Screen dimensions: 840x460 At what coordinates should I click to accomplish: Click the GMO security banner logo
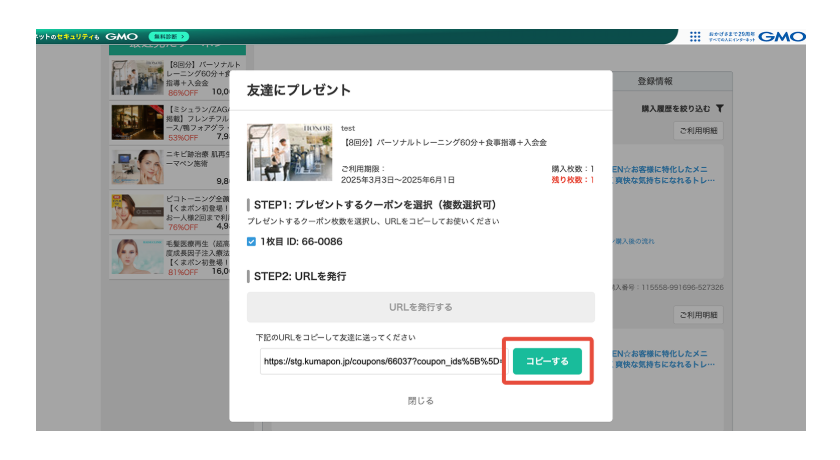click(x=122, y=36)
